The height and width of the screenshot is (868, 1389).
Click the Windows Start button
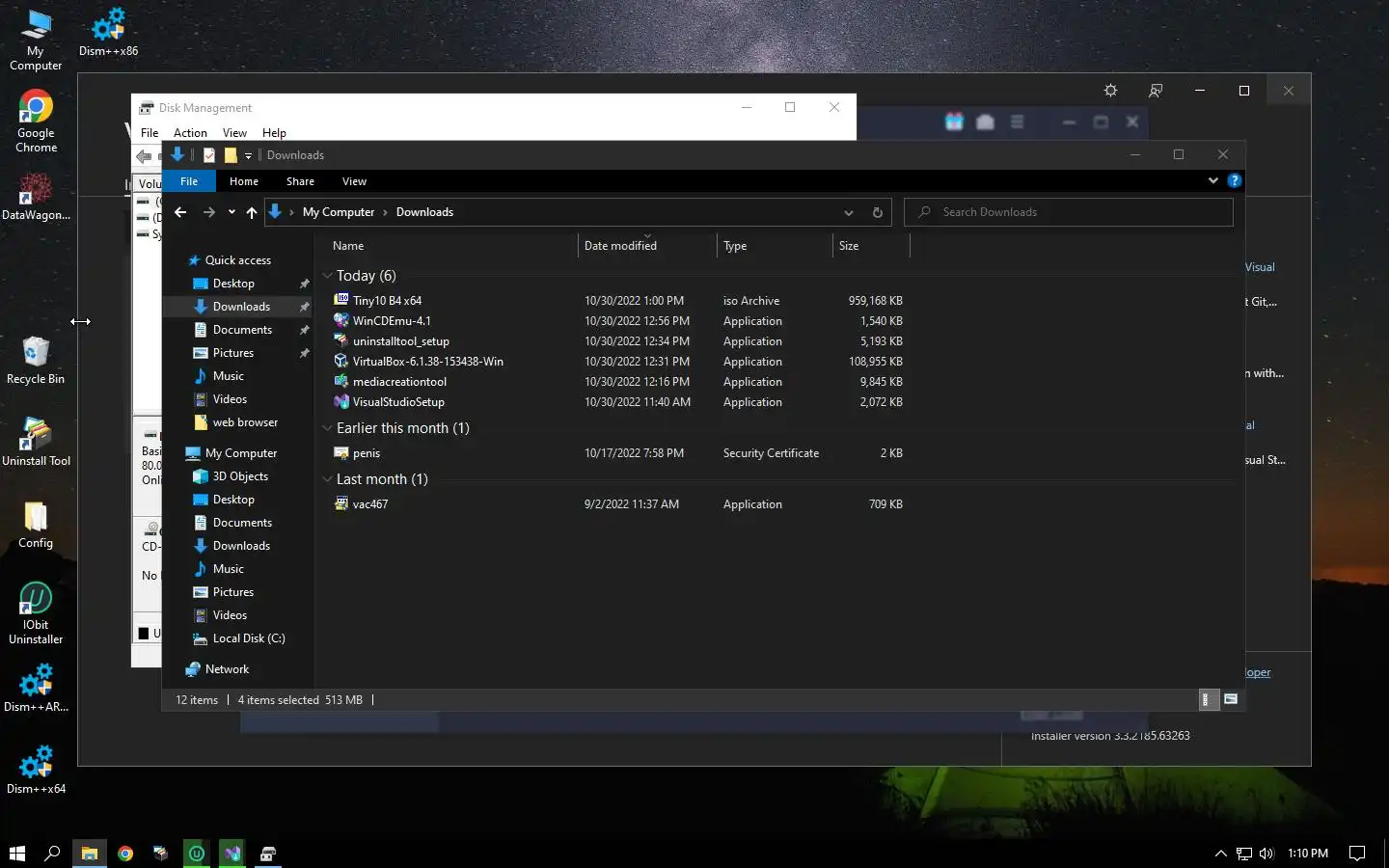pyautogui.click(x=16, y=854)
